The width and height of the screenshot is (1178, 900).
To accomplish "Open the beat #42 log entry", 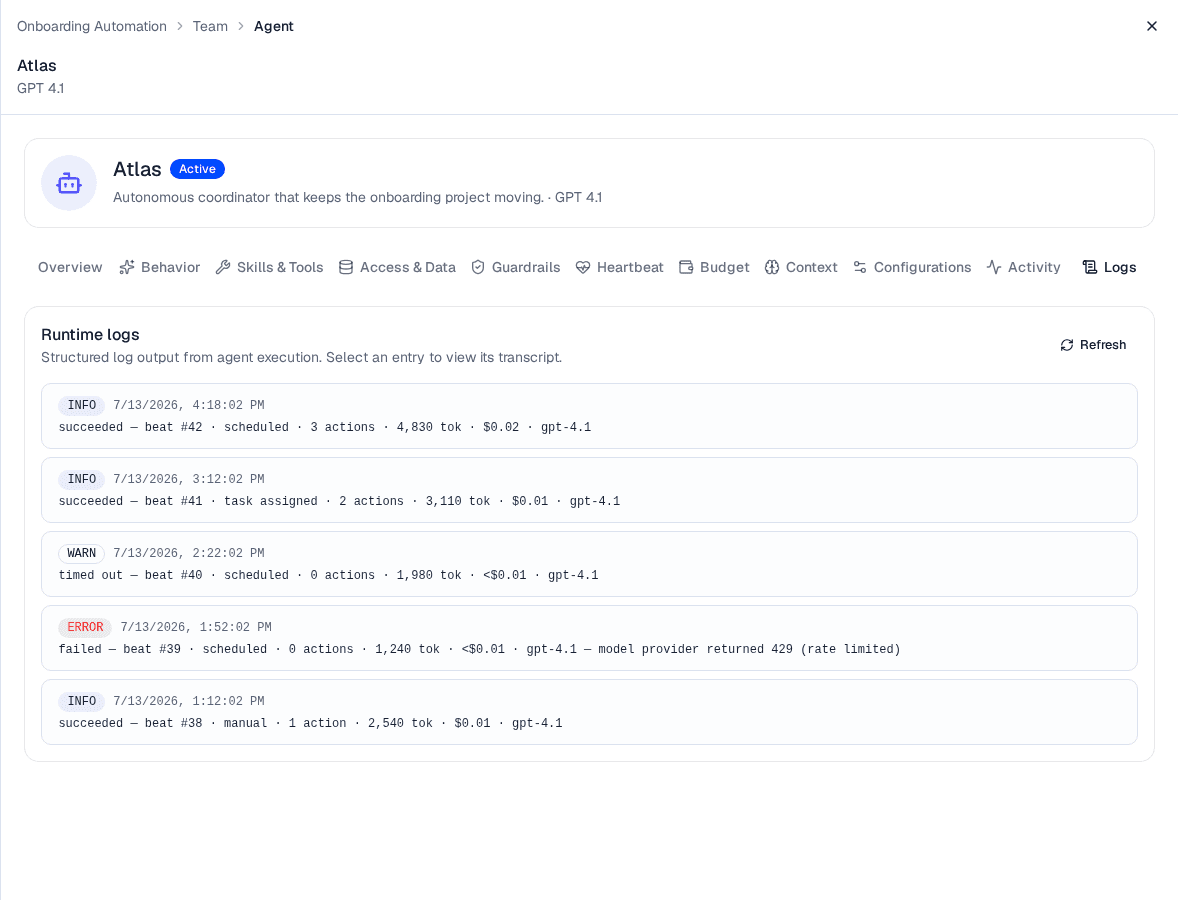I will click(x=589, y=416).
